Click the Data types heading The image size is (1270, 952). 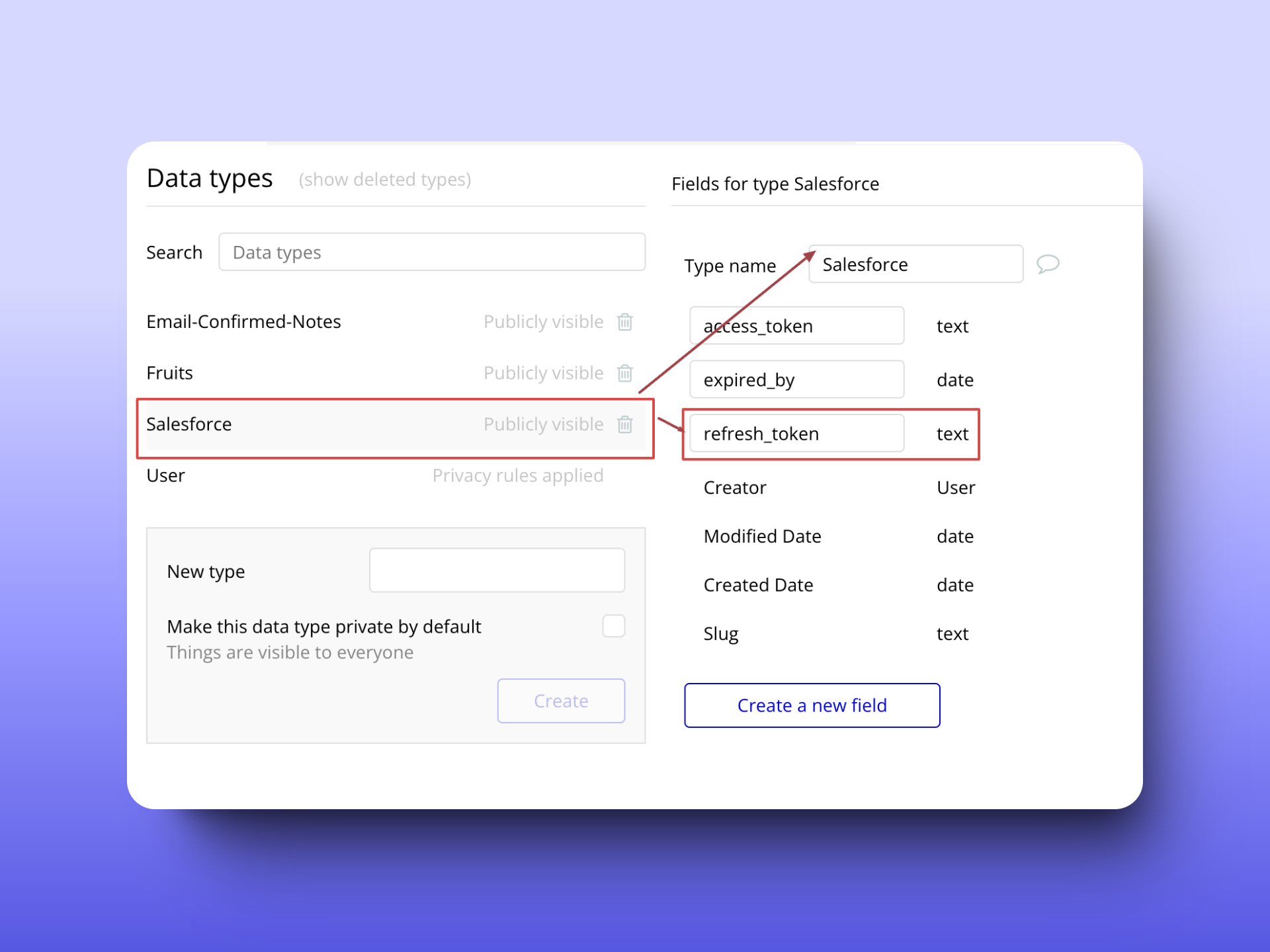(x=210, y=179)
